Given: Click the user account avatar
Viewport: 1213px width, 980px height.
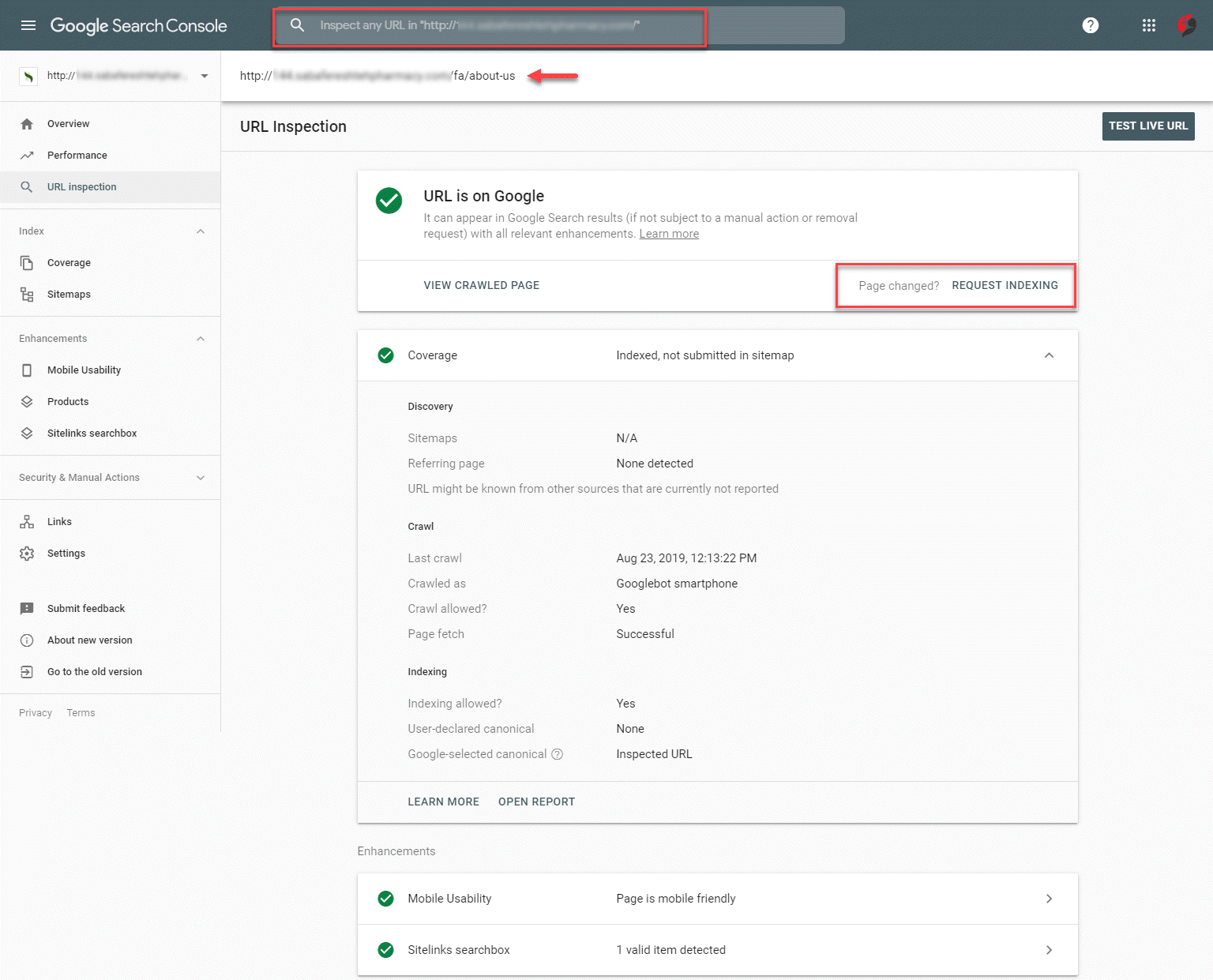Looking at the screenshot, I should (x=1186, y=25).
